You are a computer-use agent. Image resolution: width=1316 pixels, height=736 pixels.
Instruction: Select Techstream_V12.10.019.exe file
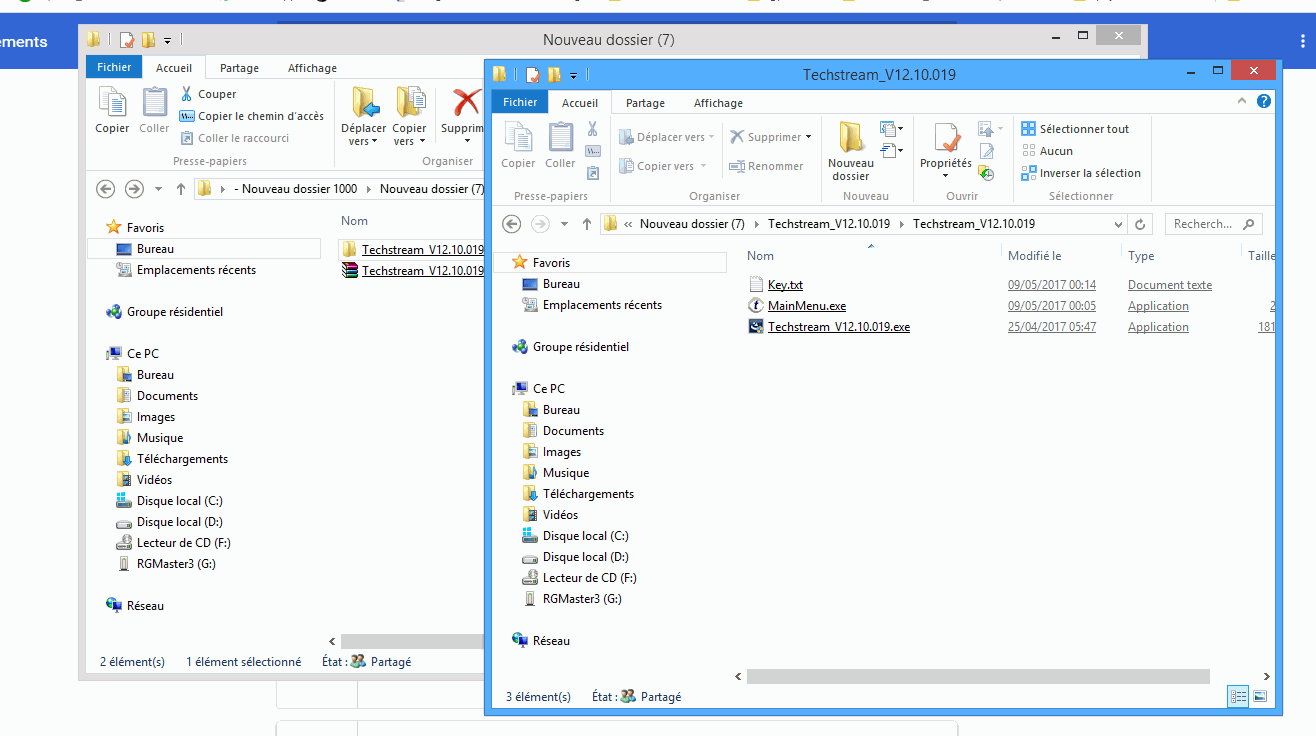click(x=829, y=327)
